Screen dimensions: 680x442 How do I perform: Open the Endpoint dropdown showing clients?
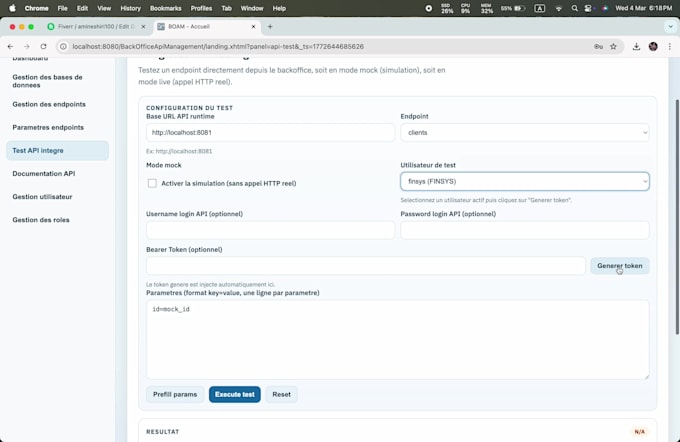(525, 133)
